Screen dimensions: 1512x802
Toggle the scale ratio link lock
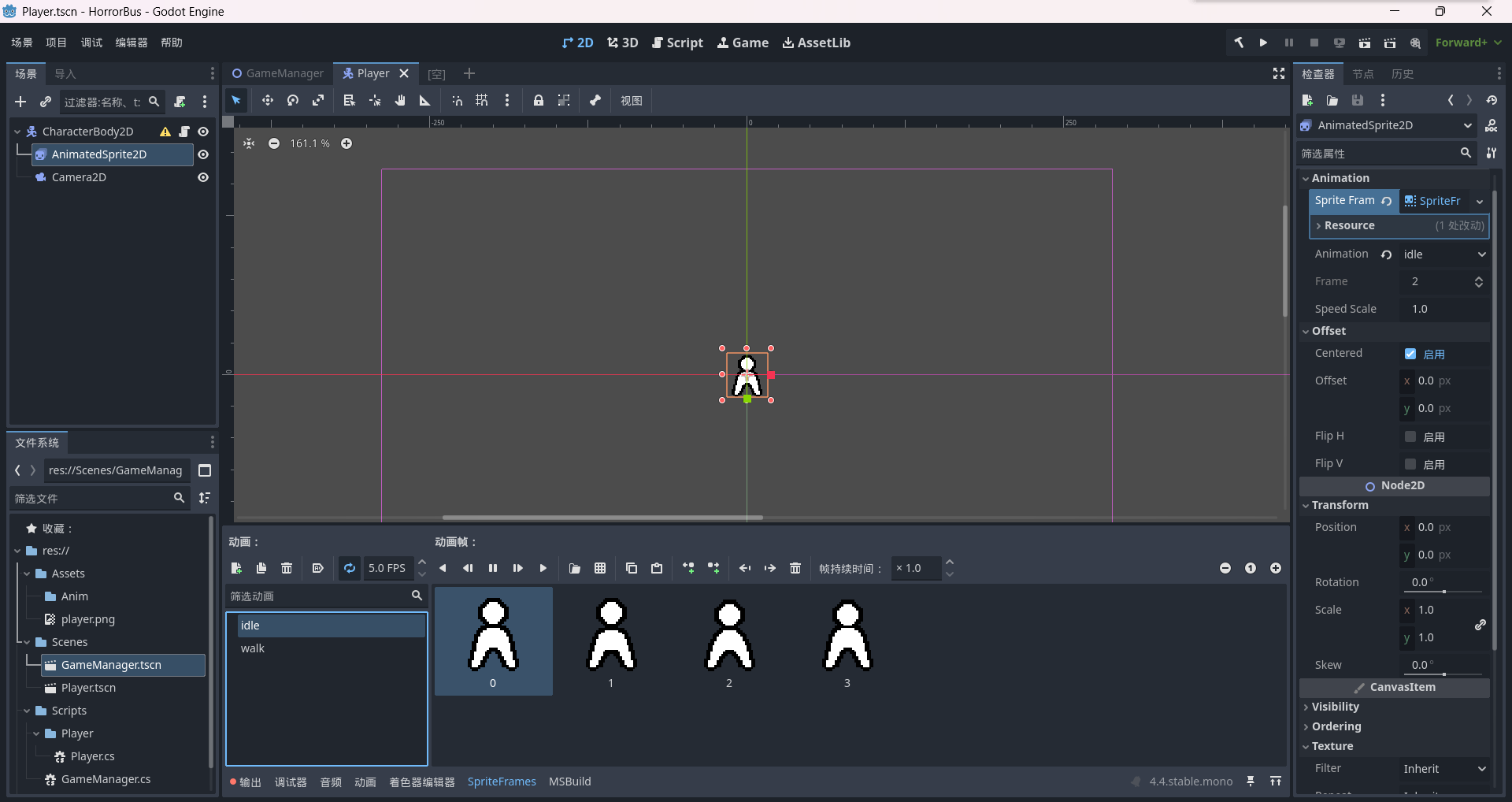click(1480, 624)
